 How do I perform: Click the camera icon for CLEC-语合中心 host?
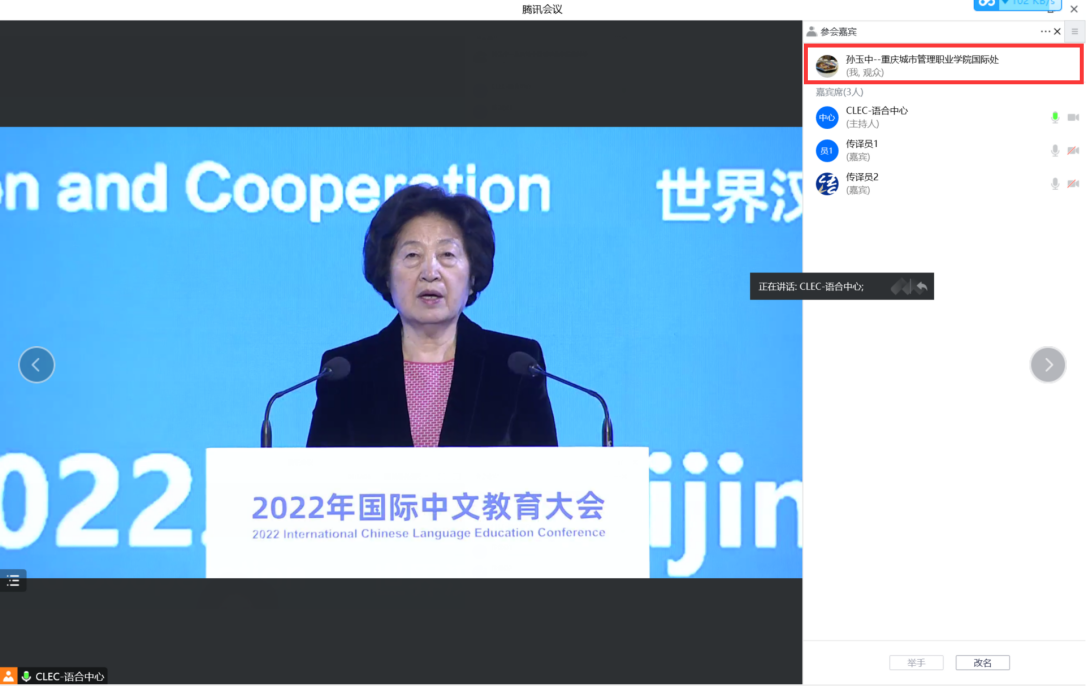pyautogui.click(x=1073, y=118)
